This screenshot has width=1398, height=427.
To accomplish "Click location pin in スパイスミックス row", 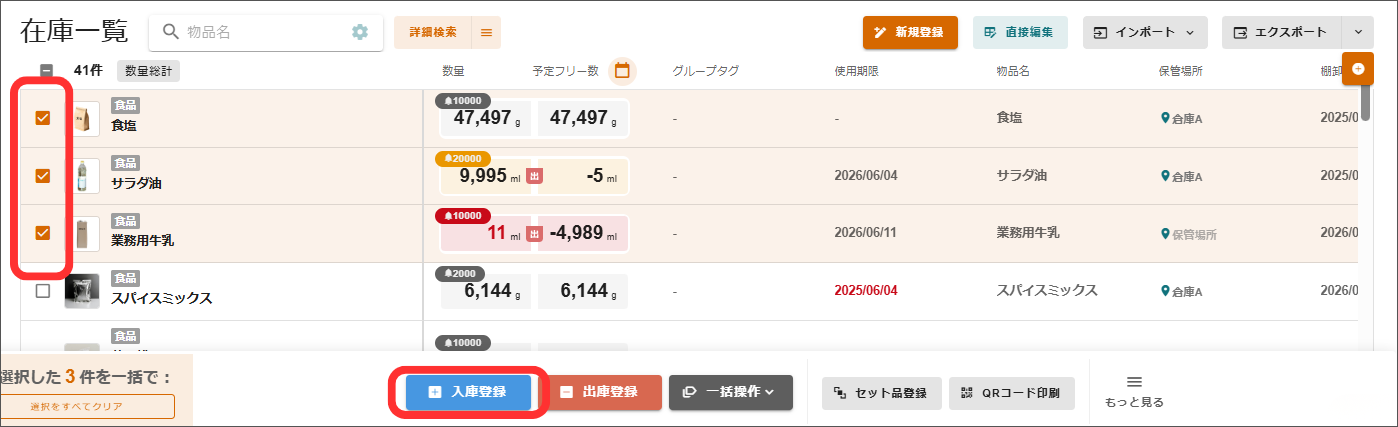I will (x=1165, y=291).
